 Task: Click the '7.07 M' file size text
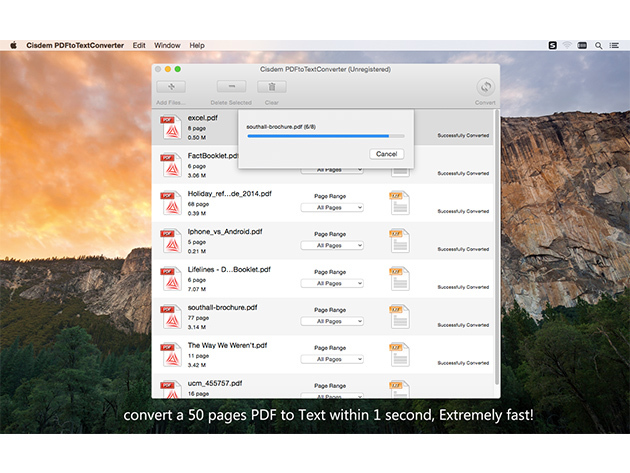pos(196,289)
